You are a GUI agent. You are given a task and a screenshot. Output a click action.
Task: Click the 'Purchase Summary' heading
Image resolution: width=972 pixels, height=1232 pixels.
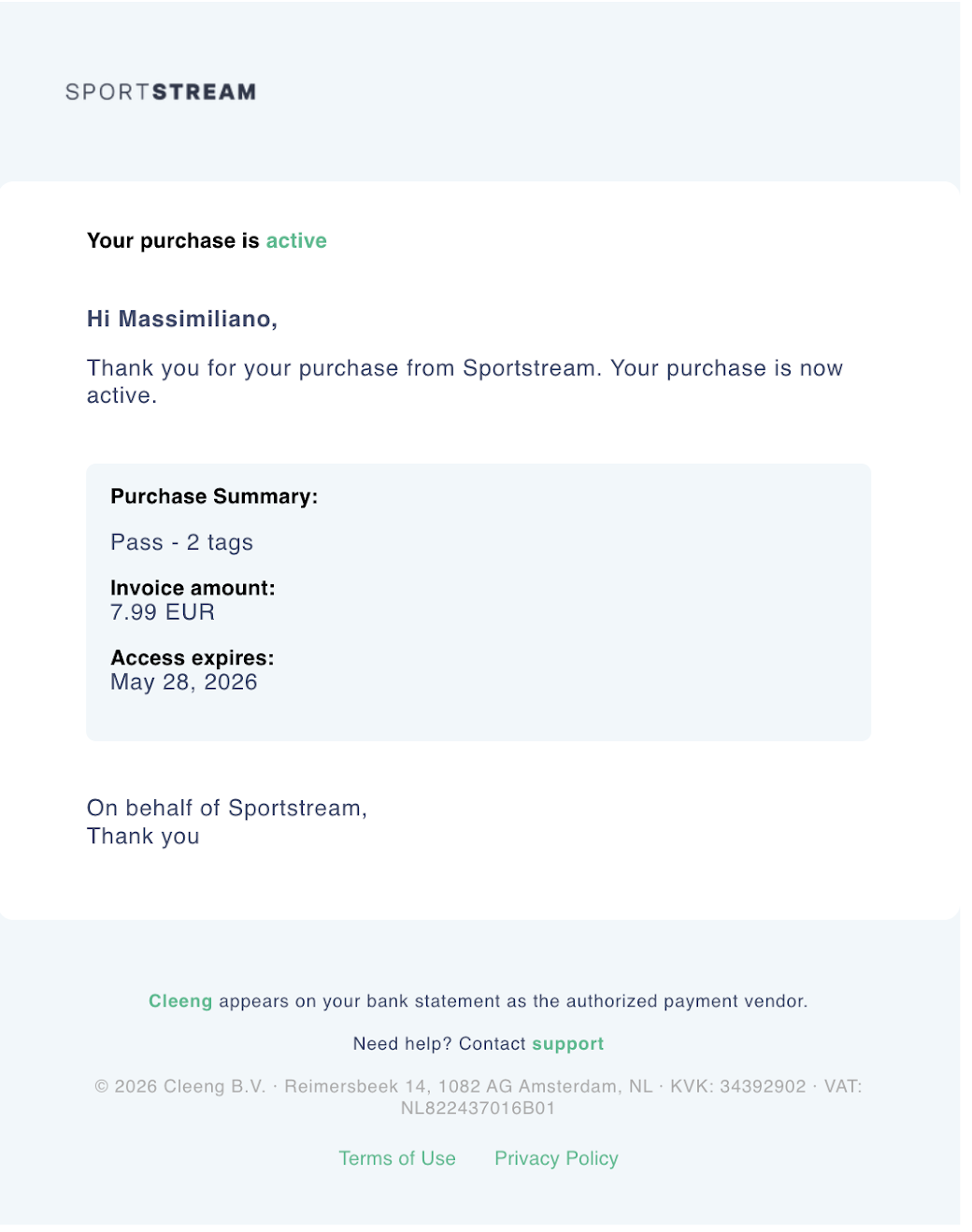[x=214, y=496]
